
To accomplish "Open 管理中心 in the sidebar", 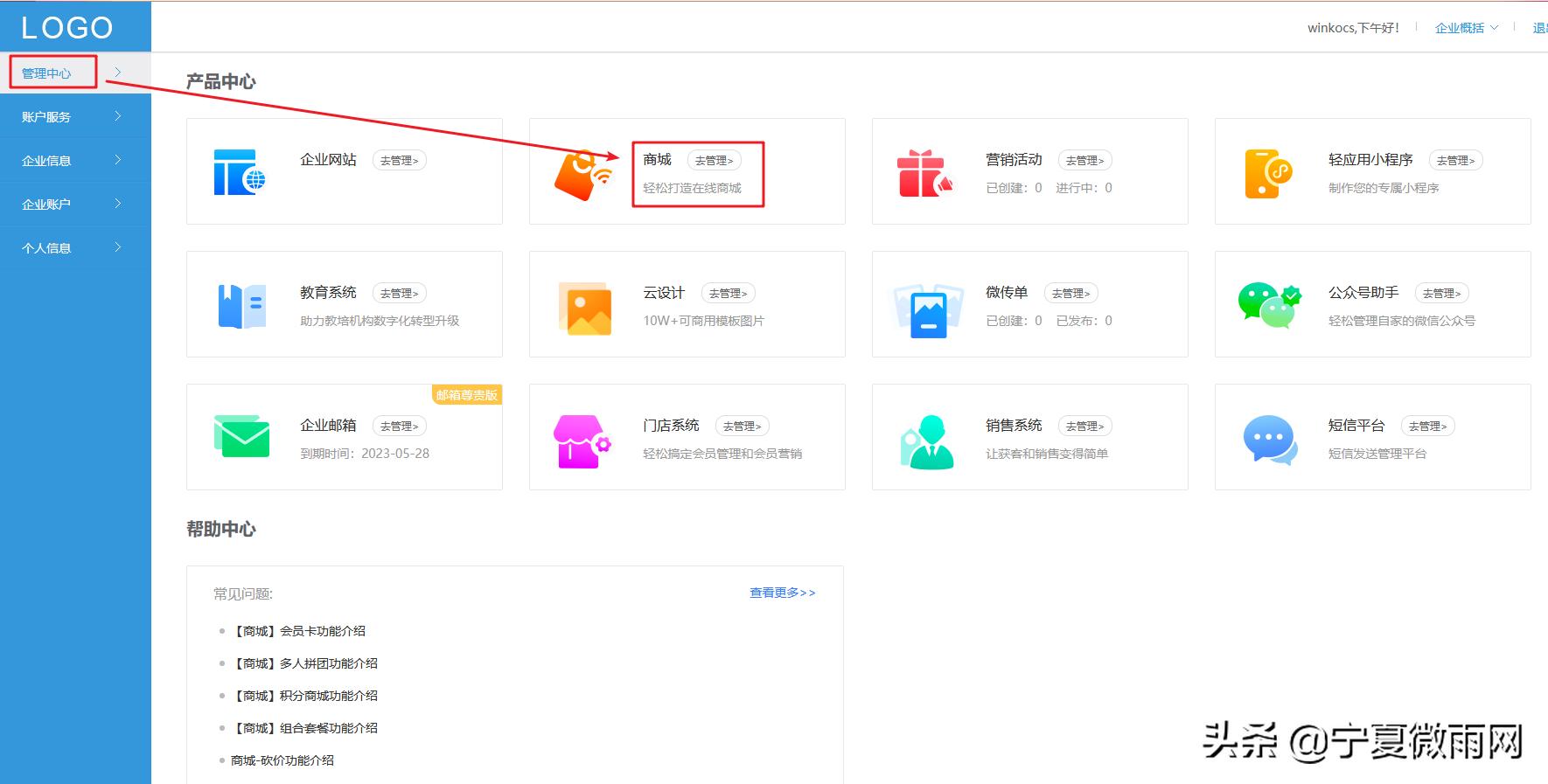I will tap(46, 73).
